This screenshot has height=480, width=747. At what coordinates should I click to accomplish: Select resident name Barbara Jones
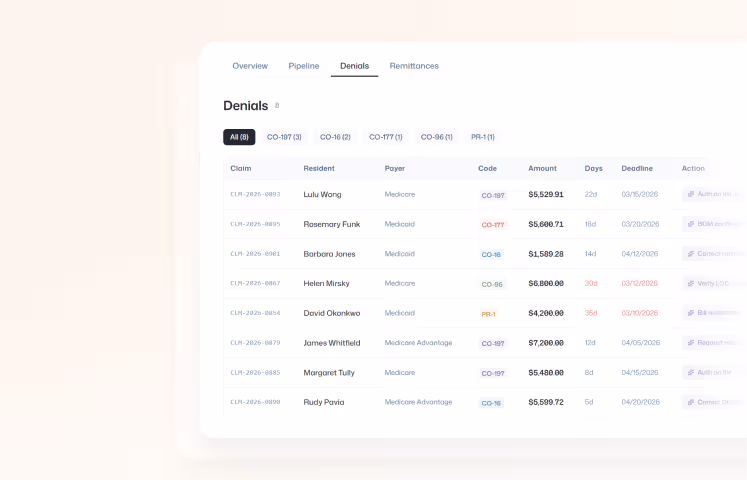click(x=329, y=254)
